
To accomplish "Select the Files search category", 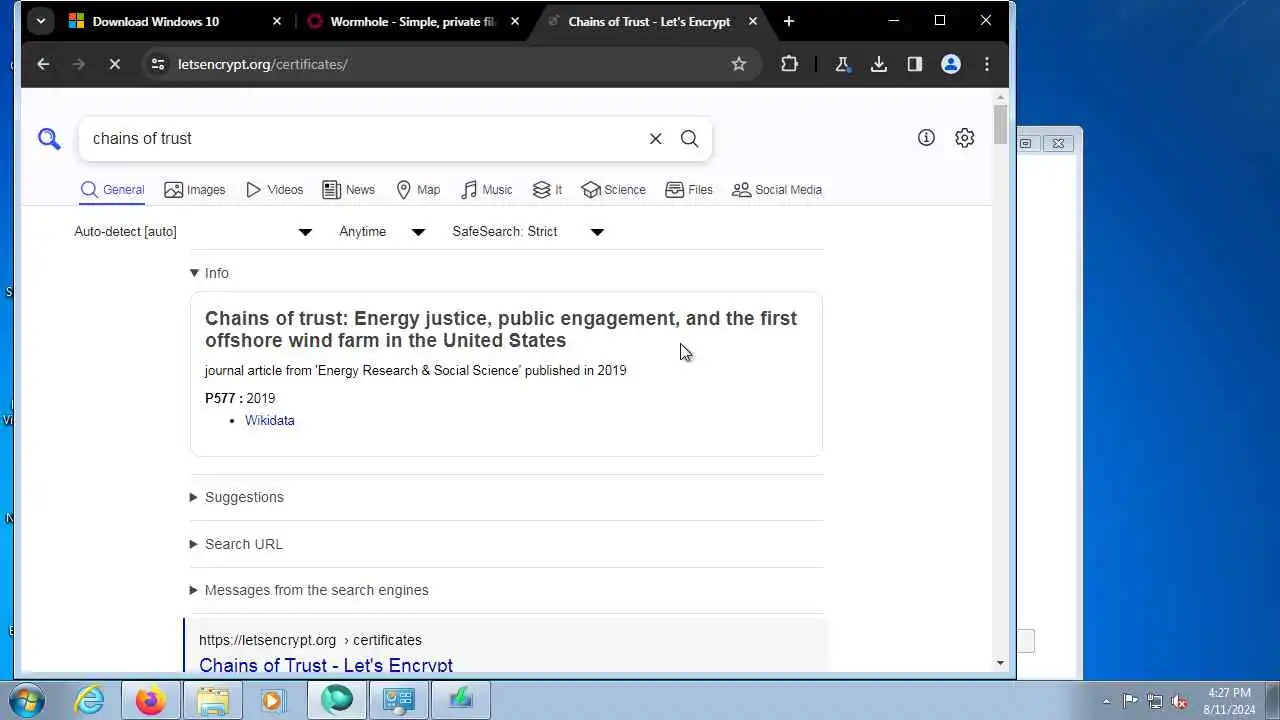I will point(689,190).
